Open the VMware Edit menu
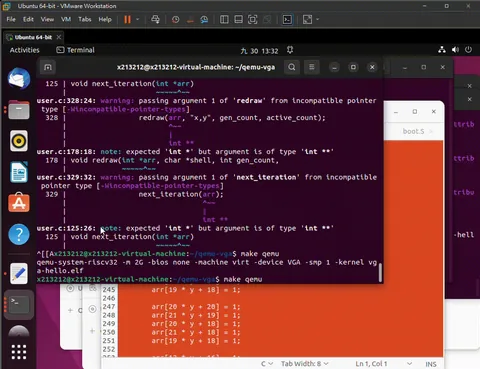This screenshot has width=480, height=369. 28,19
